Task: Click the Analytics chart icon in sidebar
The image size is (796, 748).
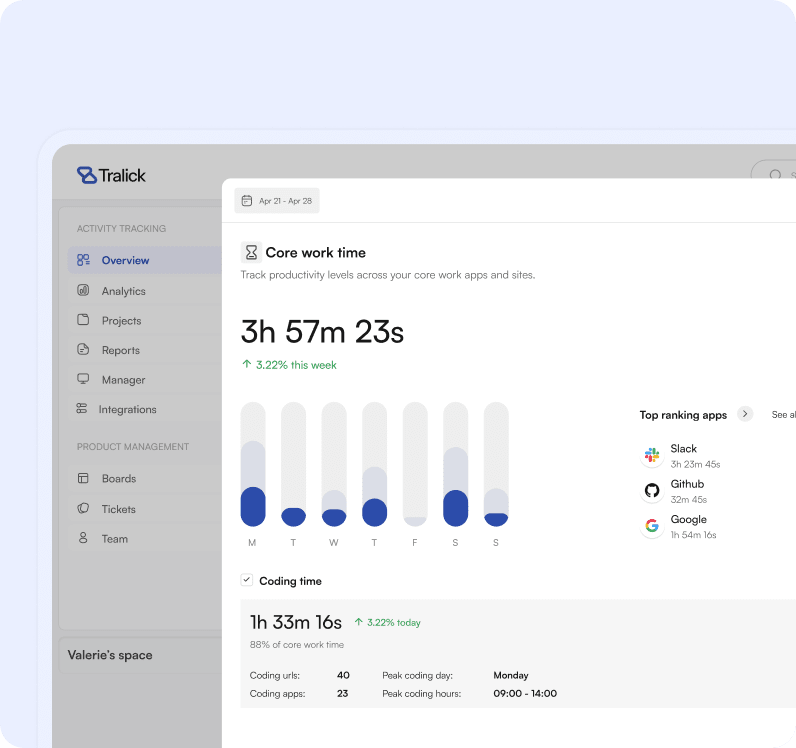Action: tap(83, 291)
